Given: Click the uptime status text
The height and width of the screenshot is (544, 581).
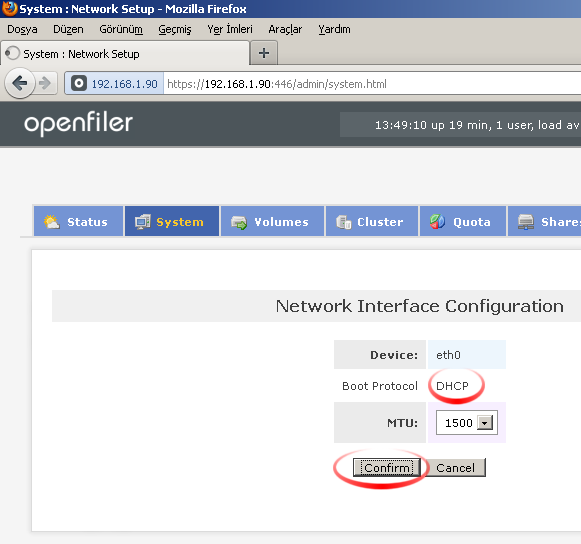Looking at the screenshot, I should [477, 125].
